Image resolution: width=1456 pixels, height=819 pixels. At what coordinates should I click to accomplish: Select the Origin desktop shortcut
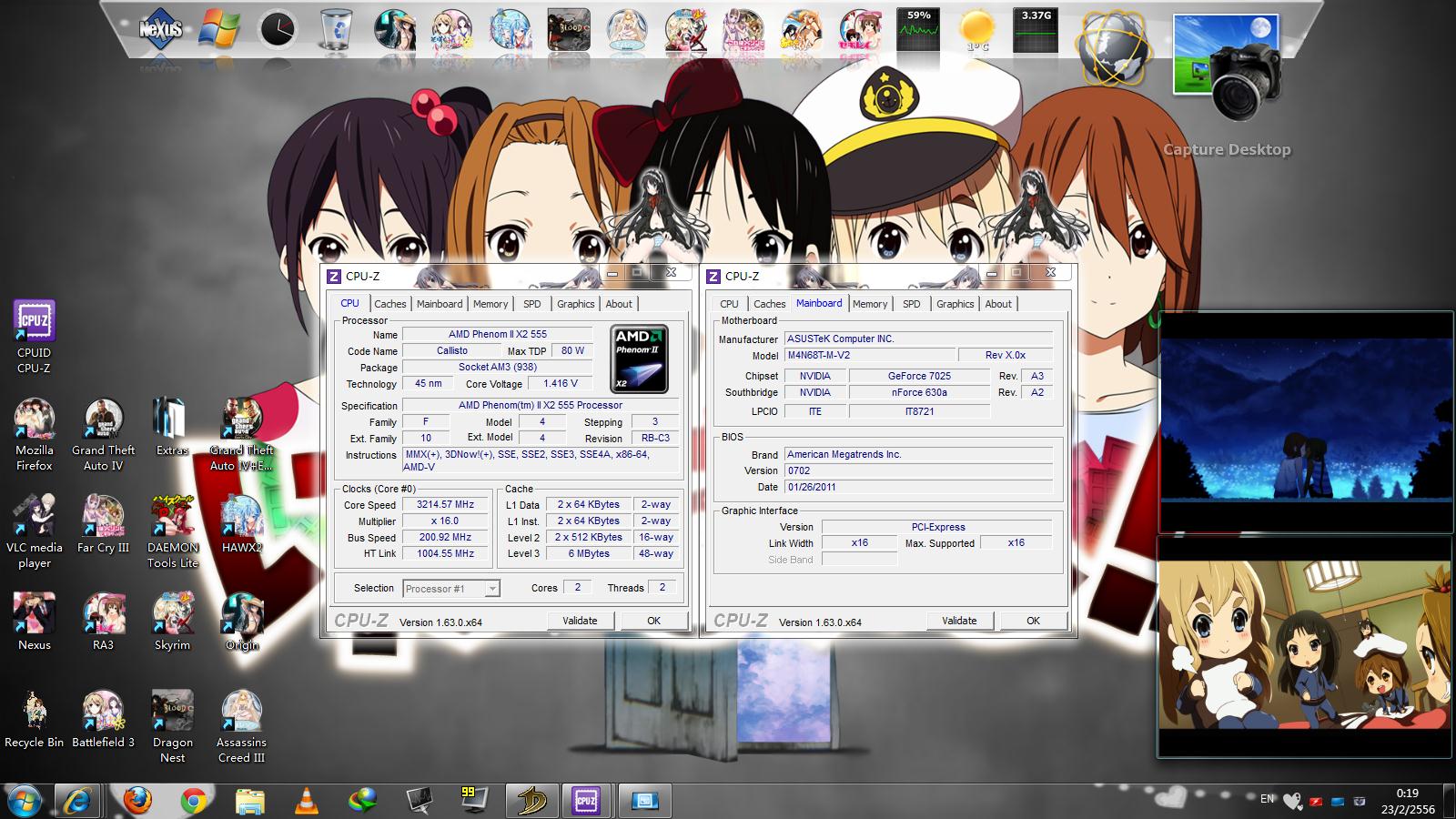click(x=242, y=622)
